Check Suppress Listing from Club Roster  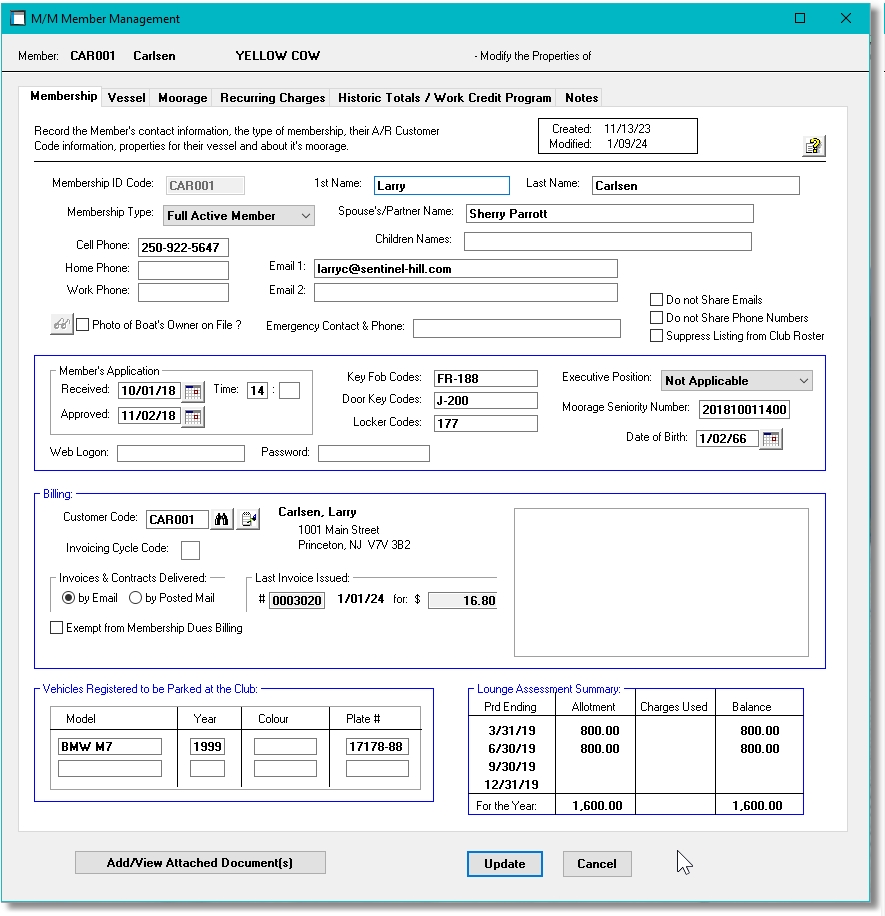pyautogui.click(x=657, y=336)
